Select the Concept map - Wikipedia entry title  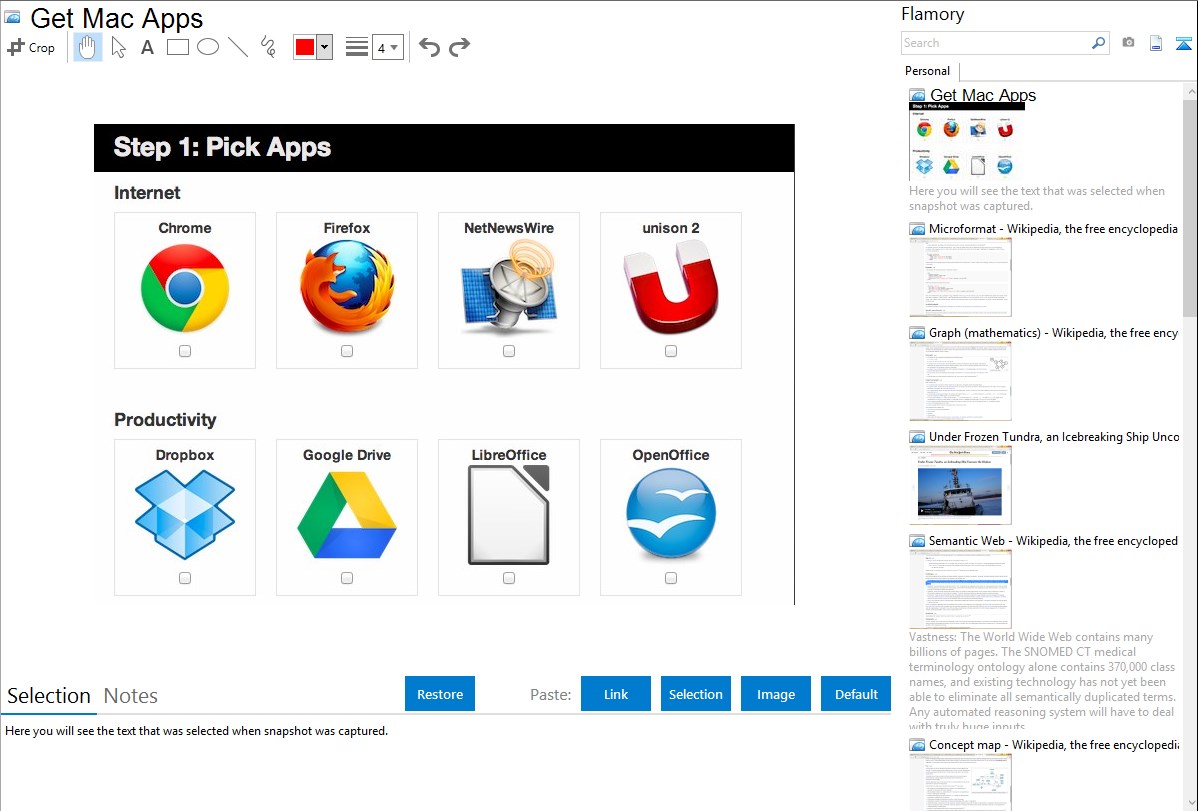click(x=1053, y=744)
